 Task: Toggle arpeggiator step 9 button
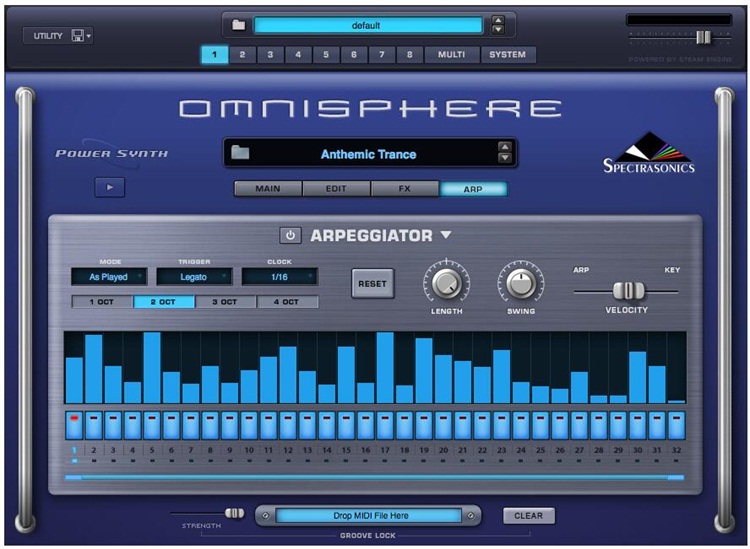coord(230,425)
